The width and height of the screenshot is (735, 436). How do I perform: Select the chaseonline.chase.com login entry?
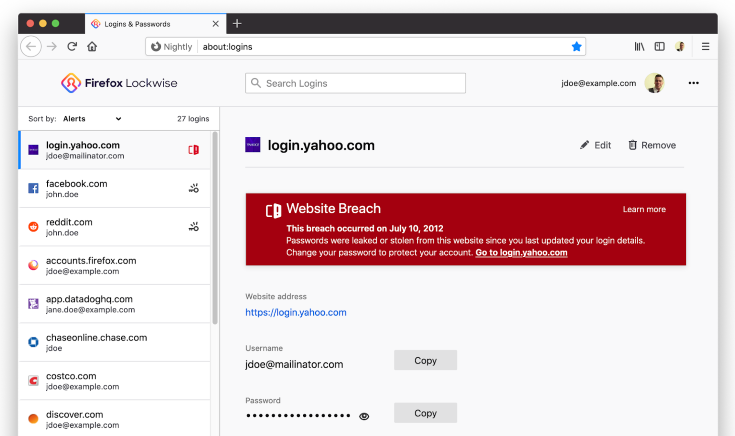pyautogui.click(x=114, y=342)
